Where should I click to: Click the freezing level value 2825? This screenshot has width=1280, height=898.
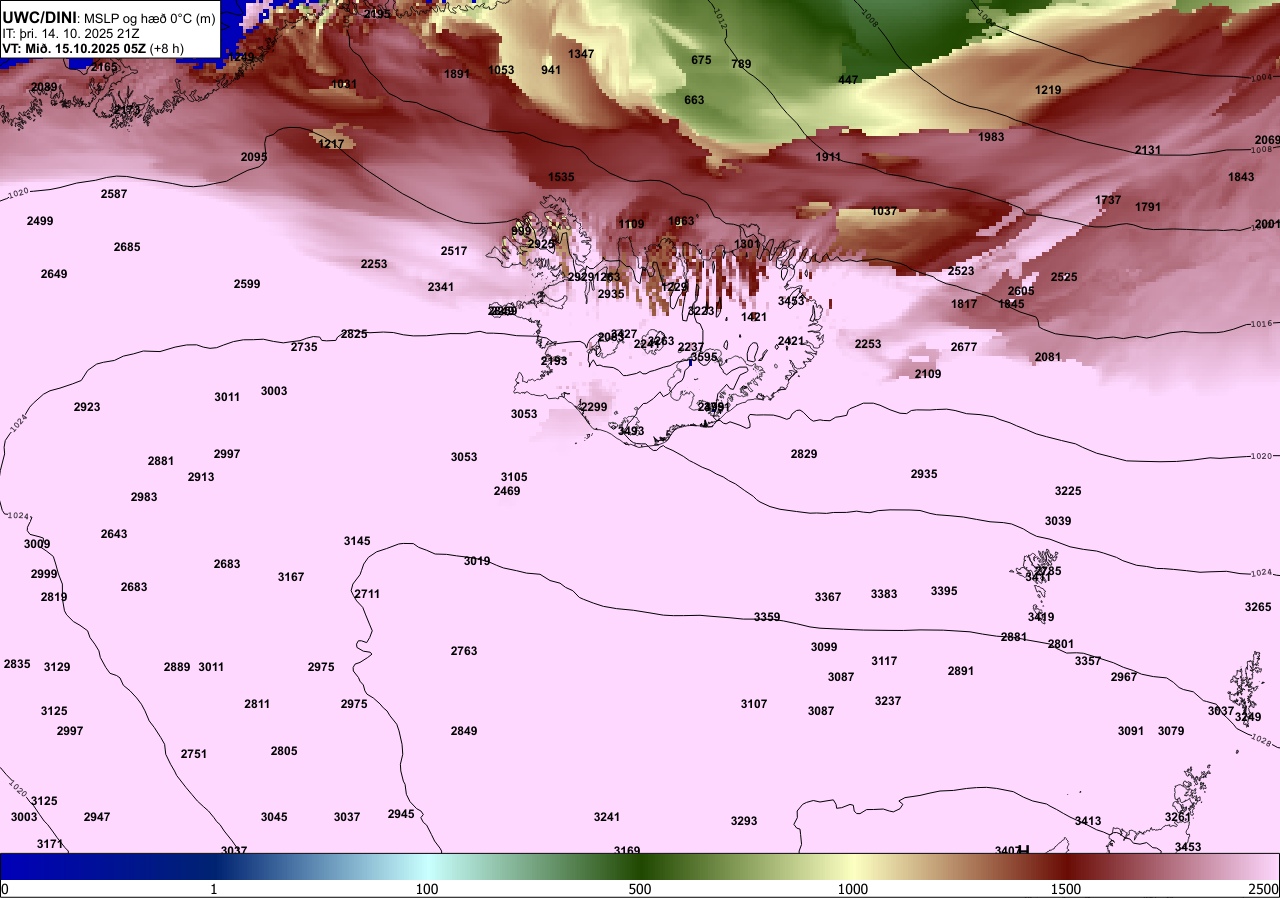[x=354, y=334]
